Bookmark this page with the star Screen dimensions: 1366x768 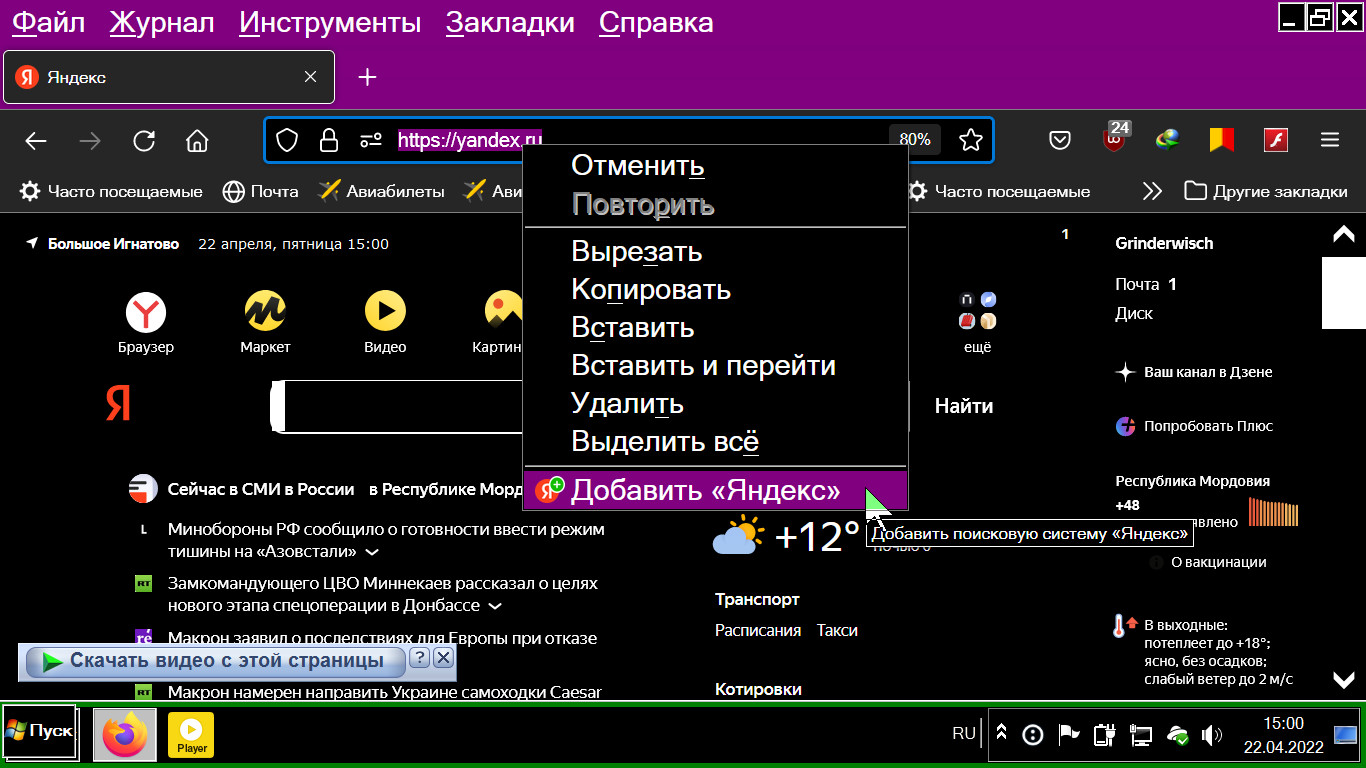(970, 140)
